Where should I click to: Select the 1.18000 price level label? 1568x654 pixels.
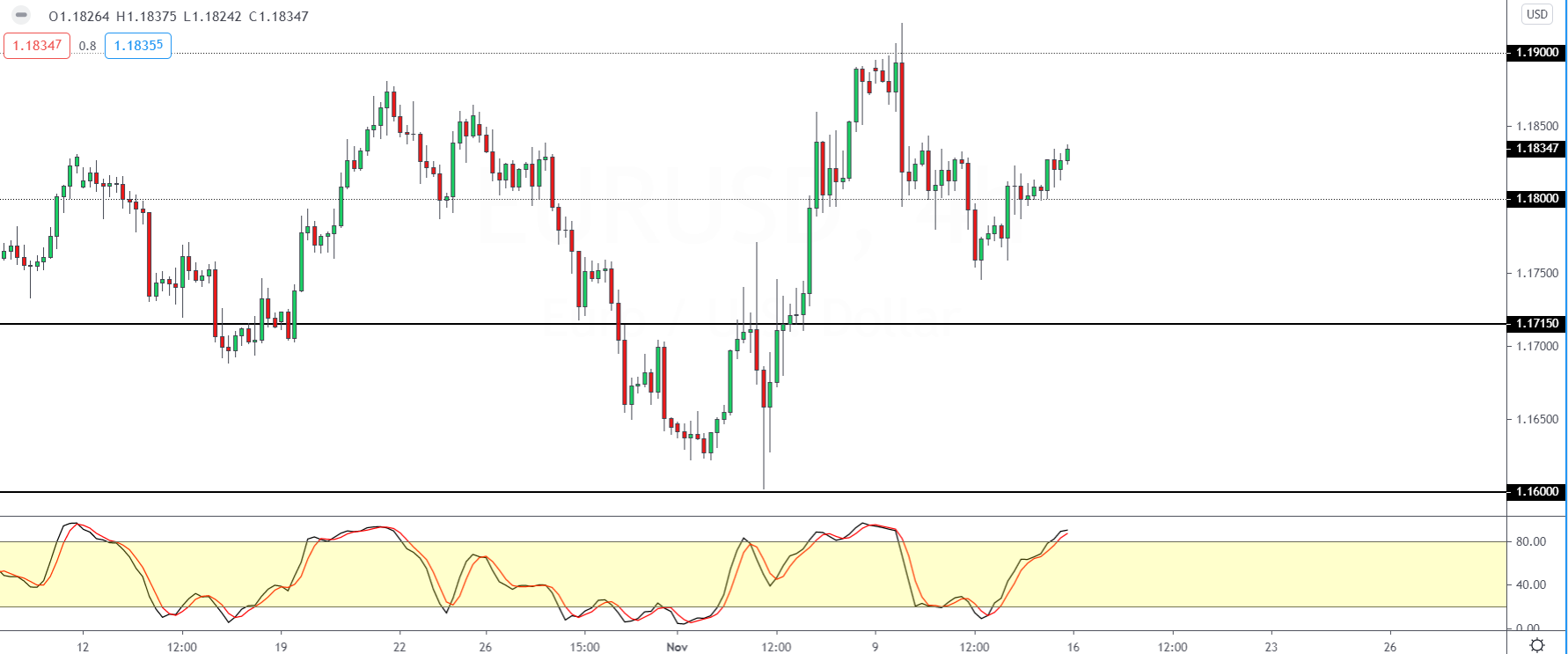click(x=1536, y=199)
